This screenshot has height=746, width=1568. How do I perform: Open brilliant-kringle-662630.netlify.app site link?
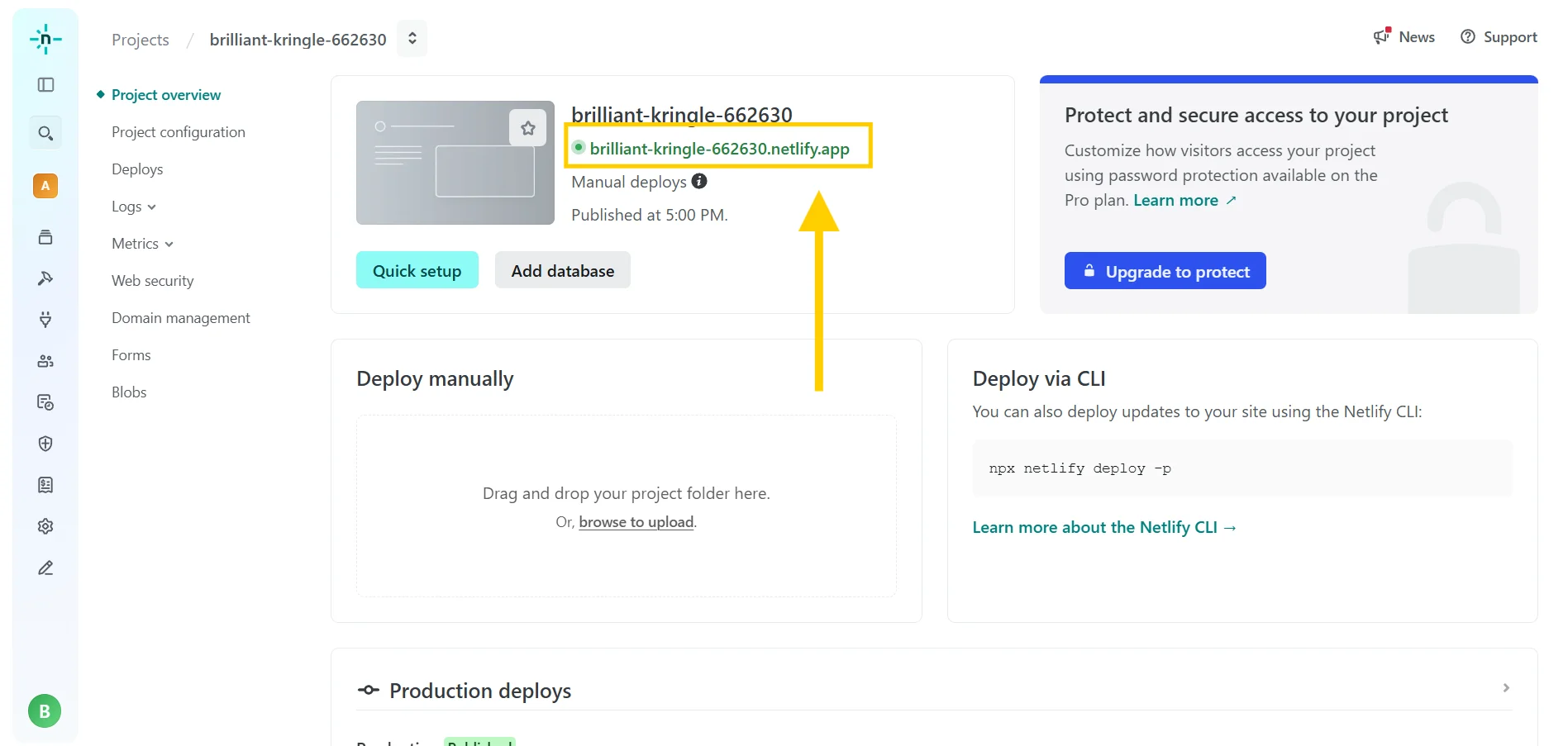click(x=719, y=149)
